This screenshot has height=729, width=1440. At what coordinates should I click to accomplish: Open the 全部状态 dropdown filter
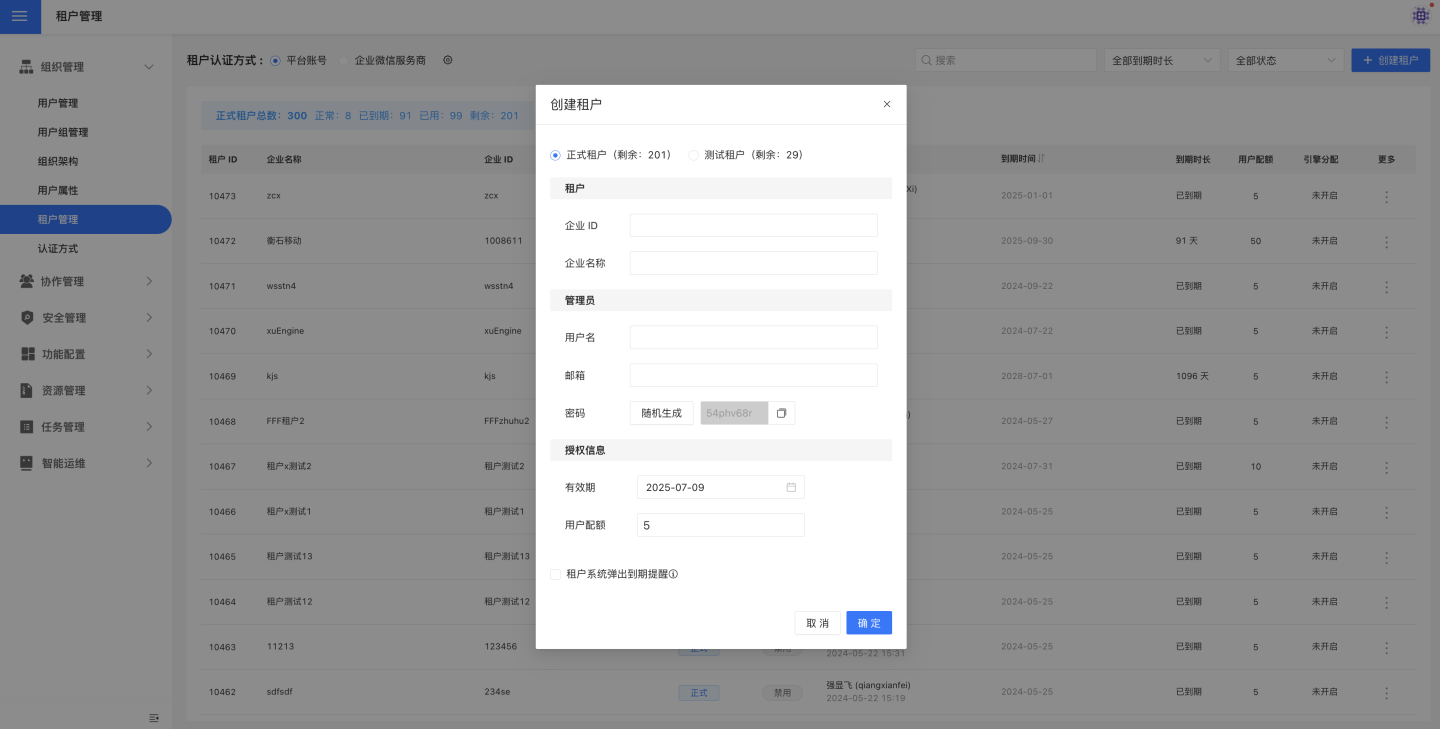pos(1285,60)
